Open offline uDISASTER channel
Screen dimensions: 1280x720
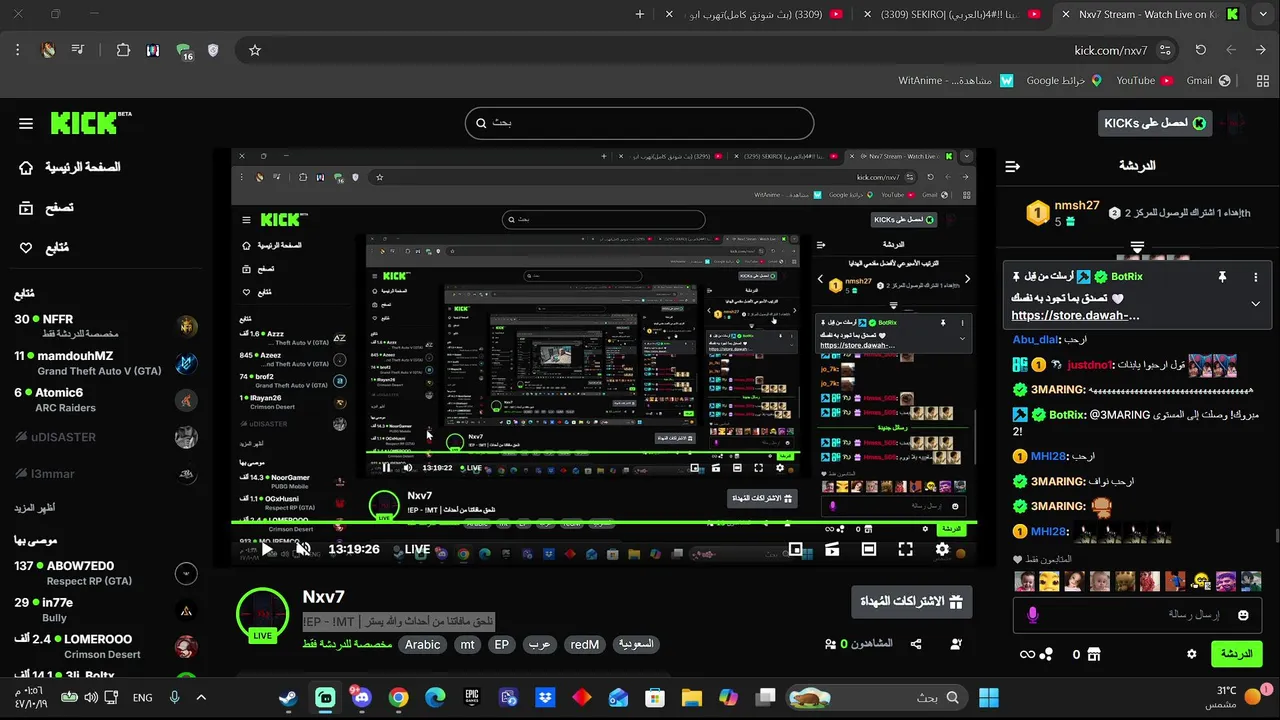[105, 437]
